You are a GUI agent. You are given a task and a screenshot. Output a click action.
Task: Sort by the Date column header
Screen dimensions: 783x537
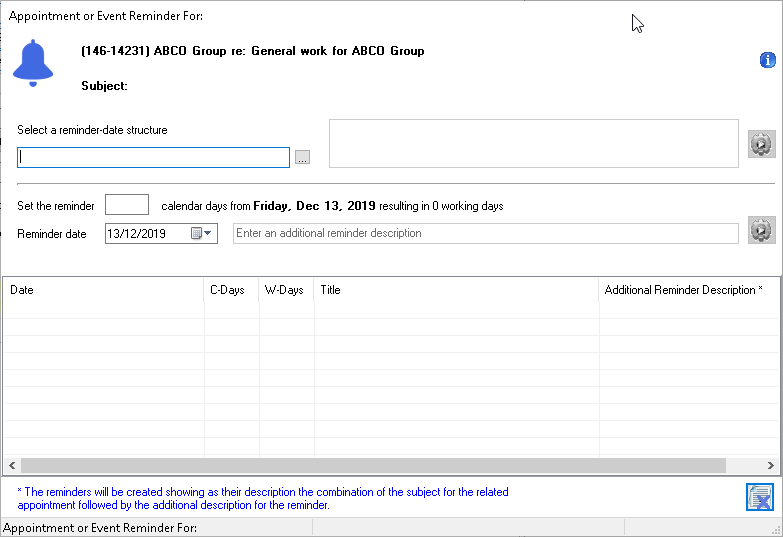tap(103, 290)
